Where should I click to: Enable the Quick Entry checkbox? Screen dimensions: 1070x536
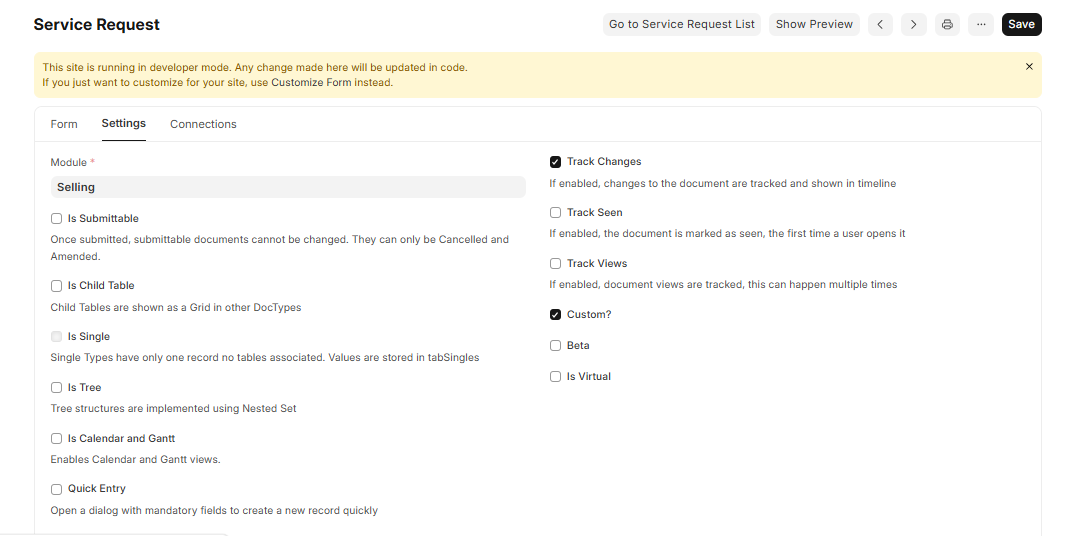click(x=57, y=490)
